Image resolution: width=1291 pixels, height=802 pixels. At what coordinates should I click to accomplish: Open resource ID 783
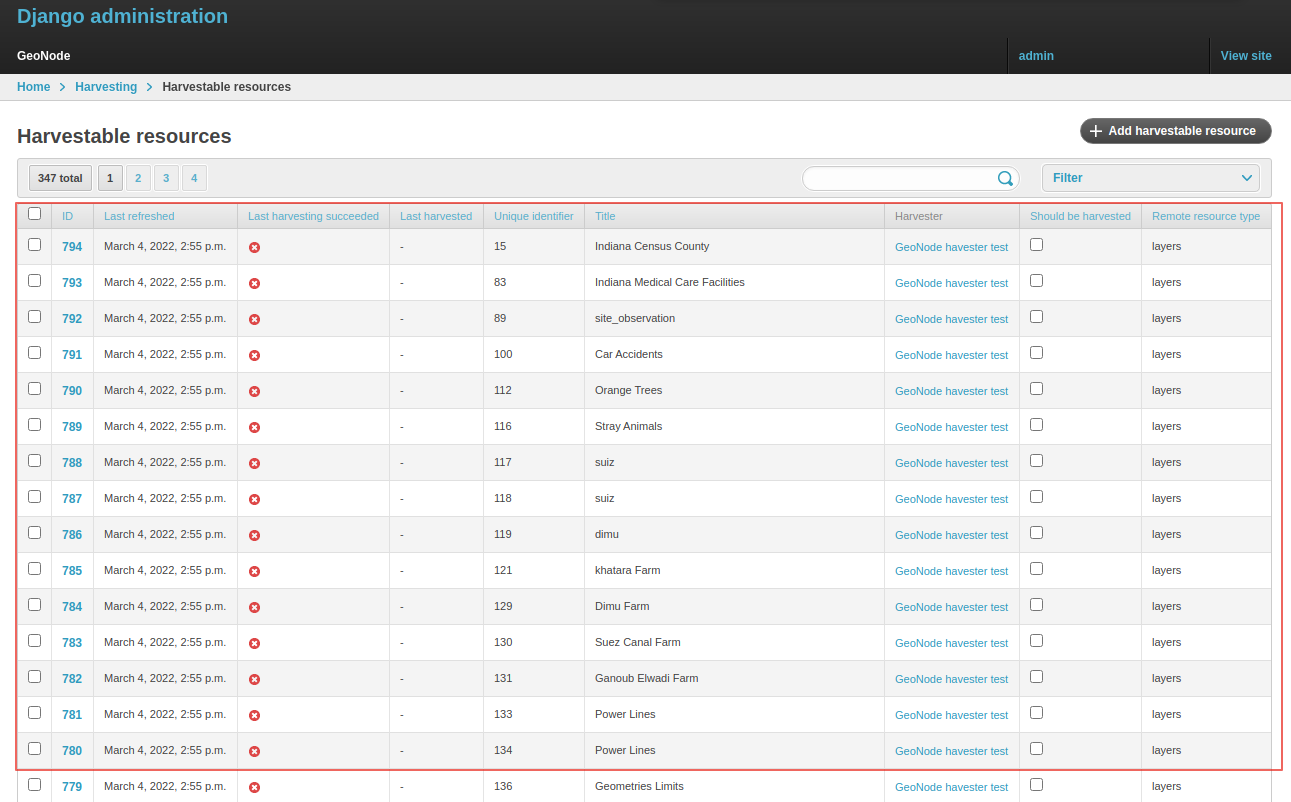(x=72, y=643)
